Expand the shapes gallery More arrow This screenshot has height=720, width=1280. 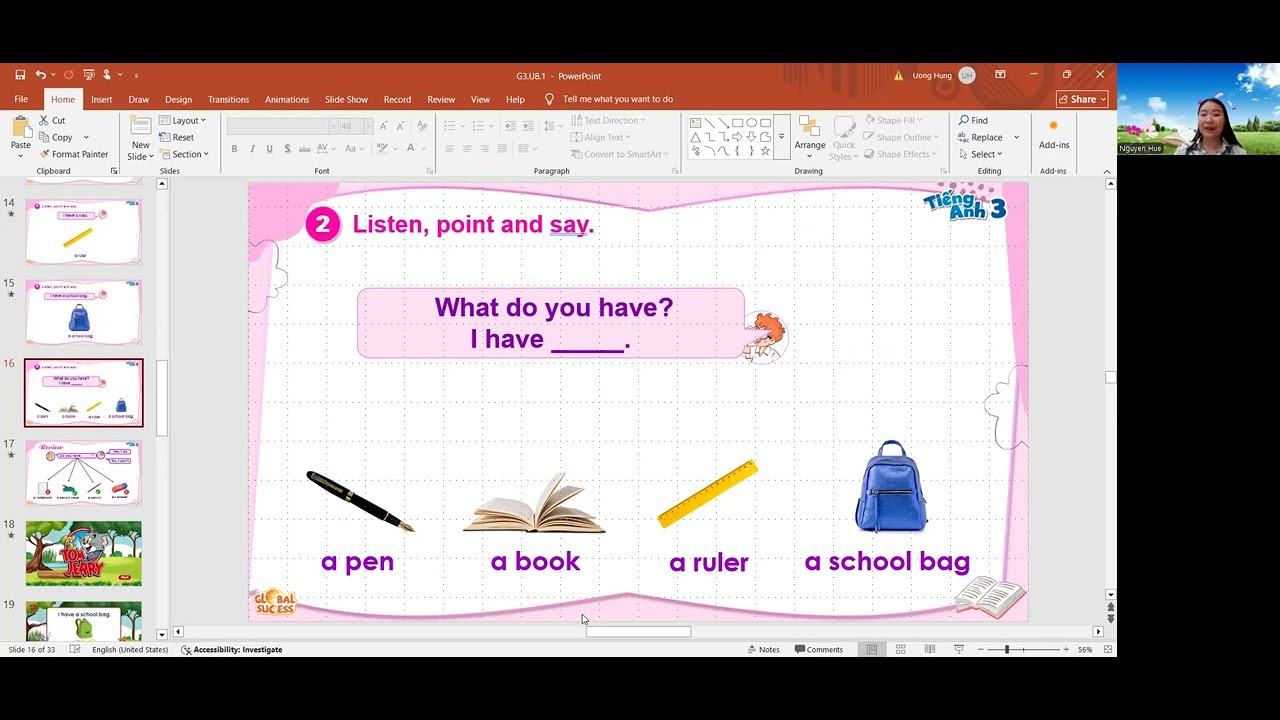pos(782,137)
